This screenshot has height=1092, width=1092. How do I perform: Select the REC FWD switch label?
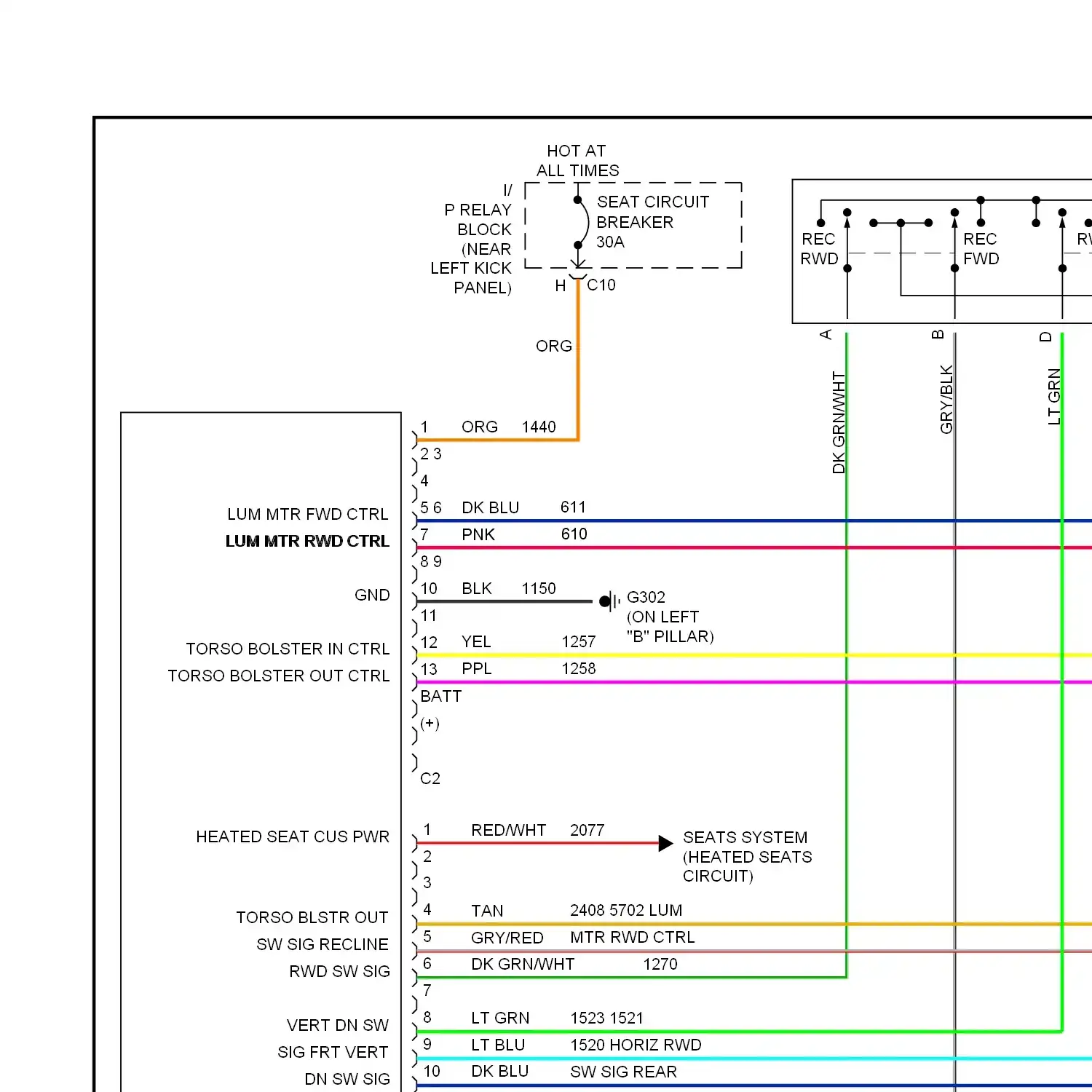pos(981,249)
